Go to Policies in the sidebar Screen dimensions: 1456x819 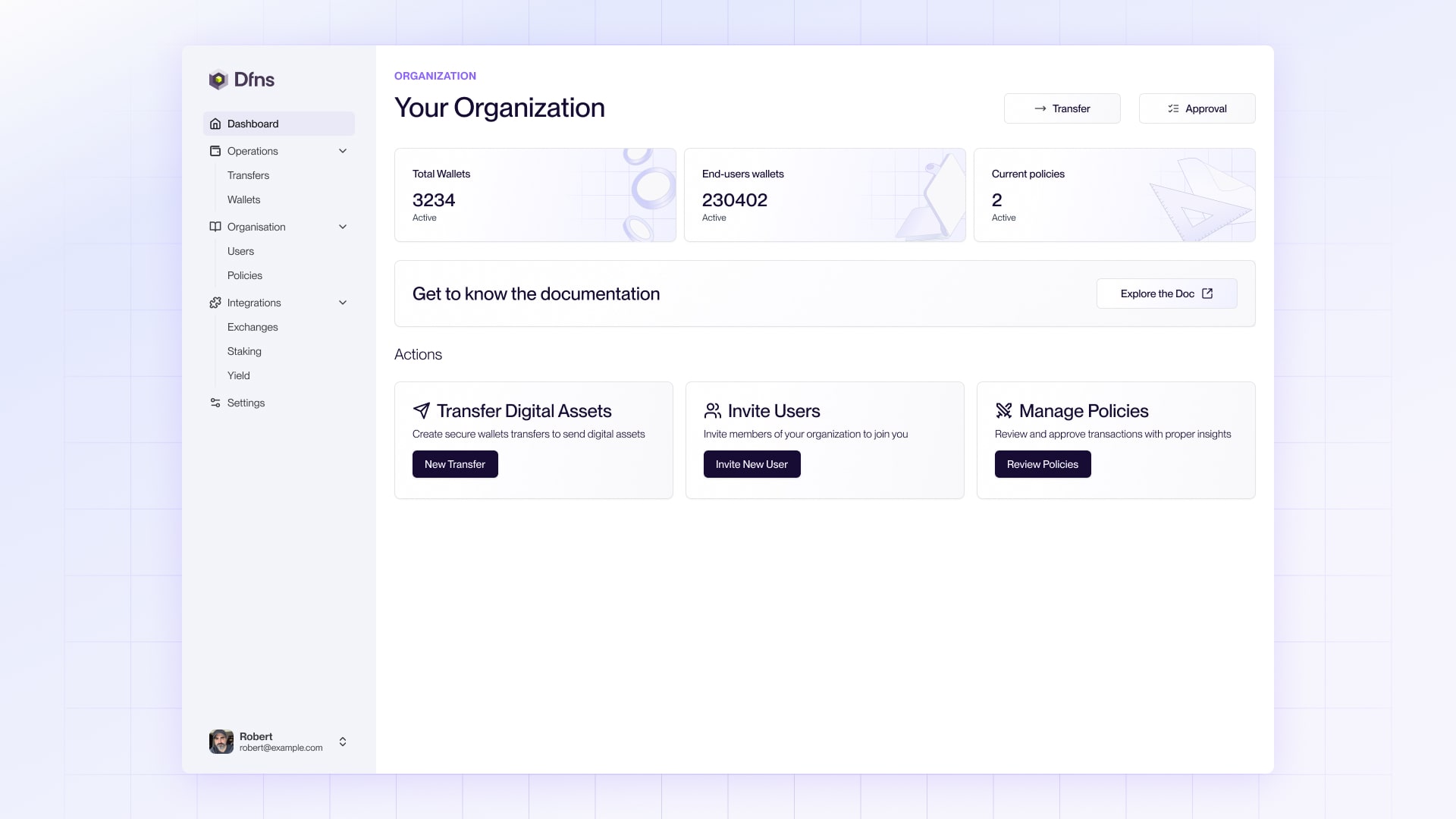[244, 275]
